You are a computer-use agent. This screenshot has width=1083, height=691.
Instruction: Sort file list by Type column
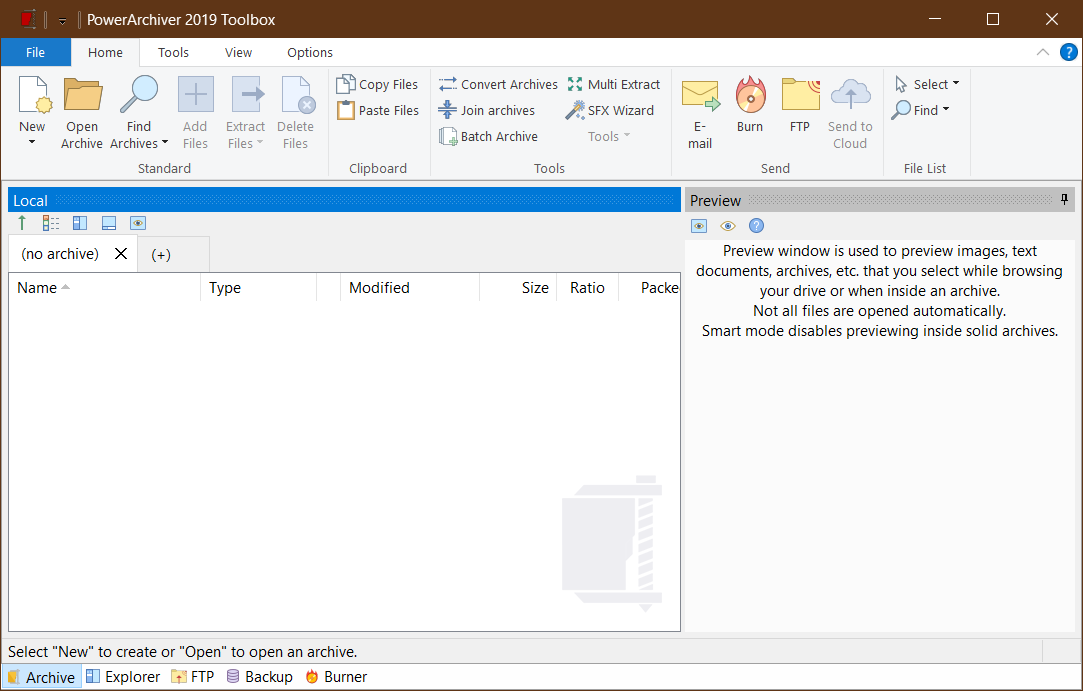pyautogui.click(x=259, y=287)
